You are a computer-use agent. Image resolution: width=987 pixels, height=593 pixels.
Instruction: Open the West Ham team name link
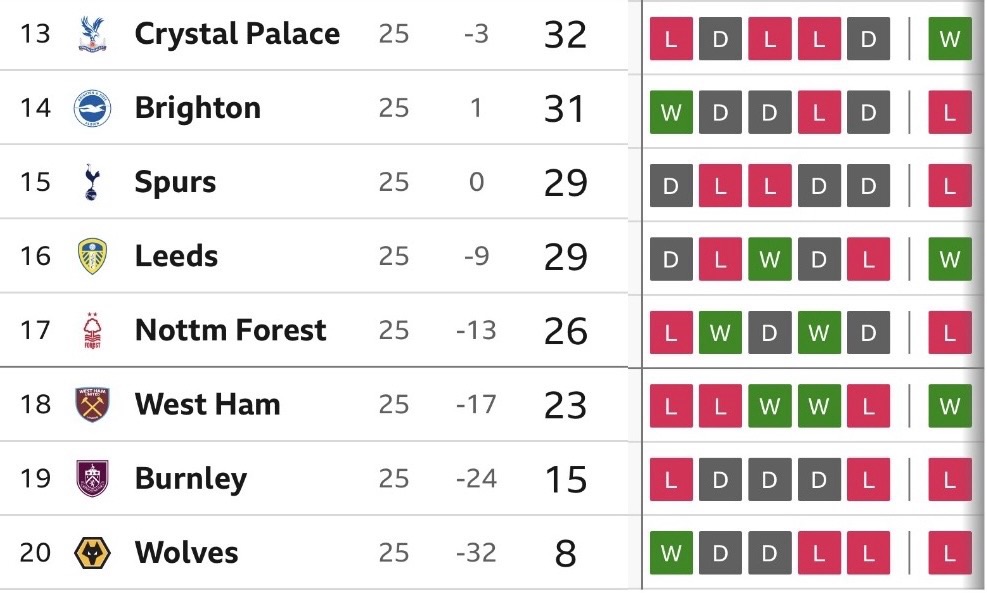[x=207, y=405]
